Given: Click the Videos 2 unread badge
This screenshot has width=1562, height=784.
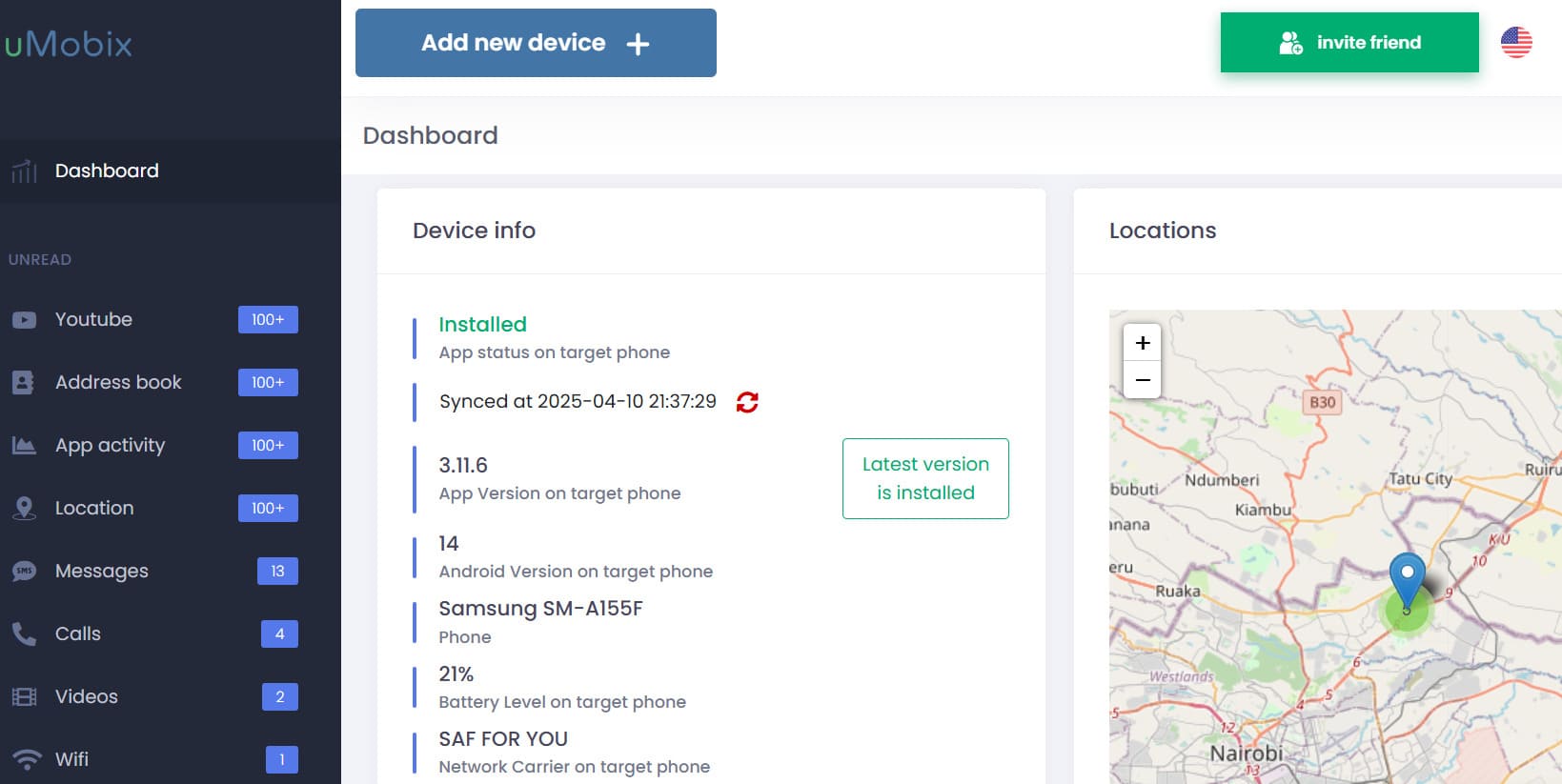Looking at the screenshot, I should coord(280,697).
